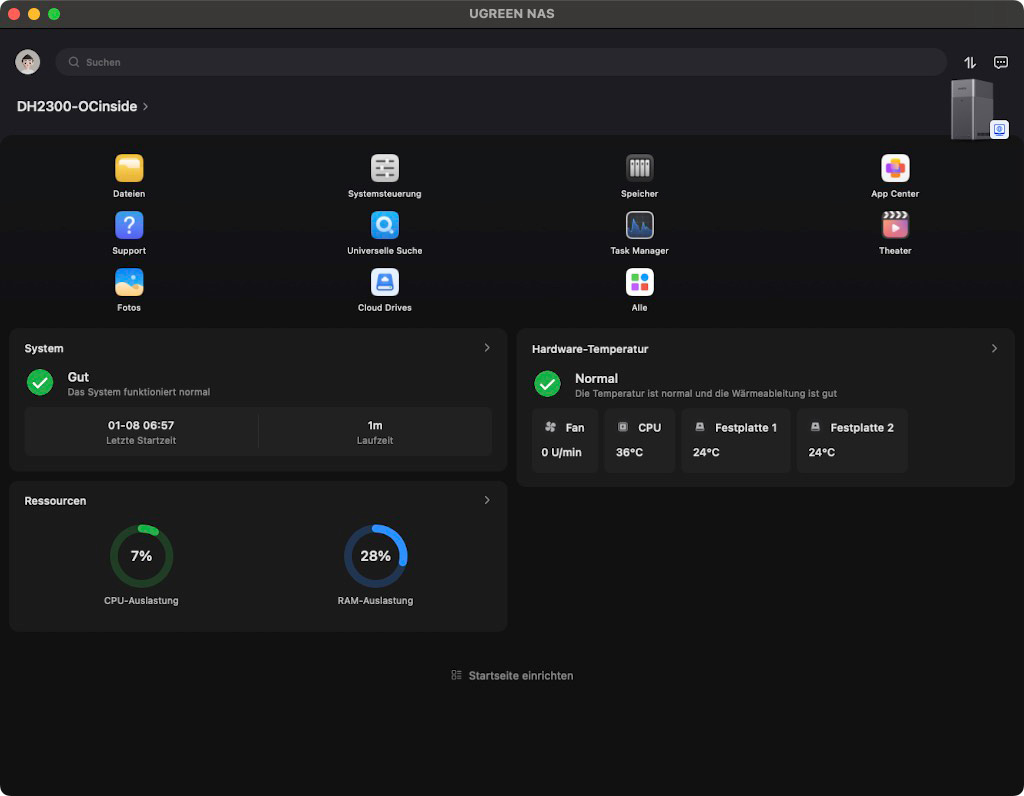This screenshot has height=796, width=1024.
Task: Open the Support help icon
Action: click(x=129, y=225)
